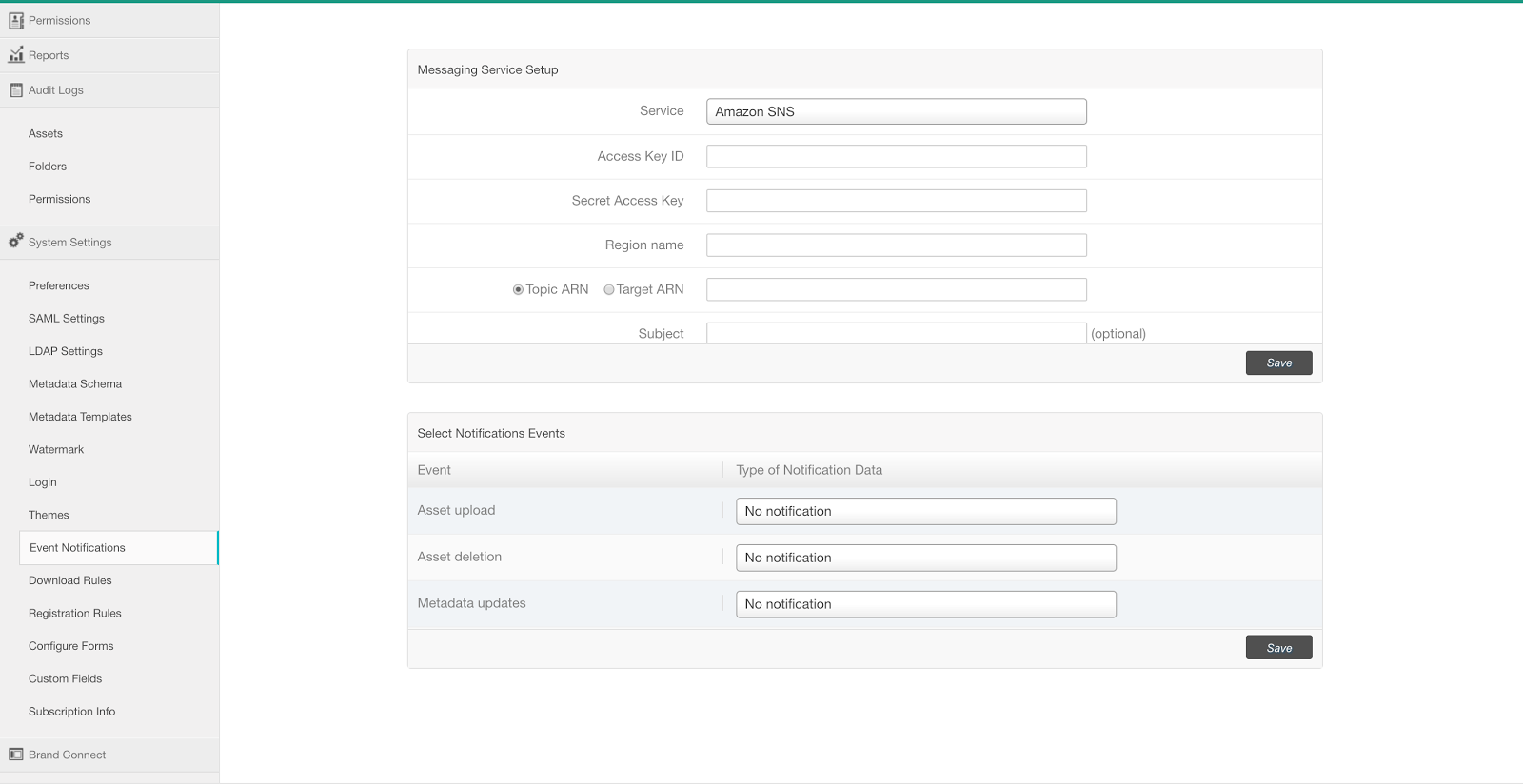Open the Service dropdown showing Amazon SNS
This screenshot has height=784, width=1523.
(897, 111)
